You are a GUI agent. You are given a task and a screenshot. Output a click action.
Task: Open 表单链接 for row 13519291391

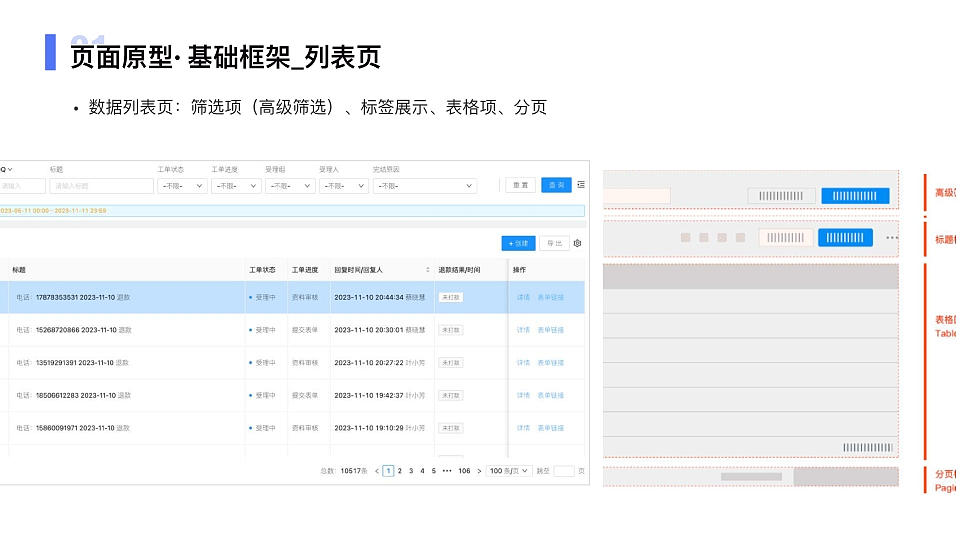(x=551, y=363)
